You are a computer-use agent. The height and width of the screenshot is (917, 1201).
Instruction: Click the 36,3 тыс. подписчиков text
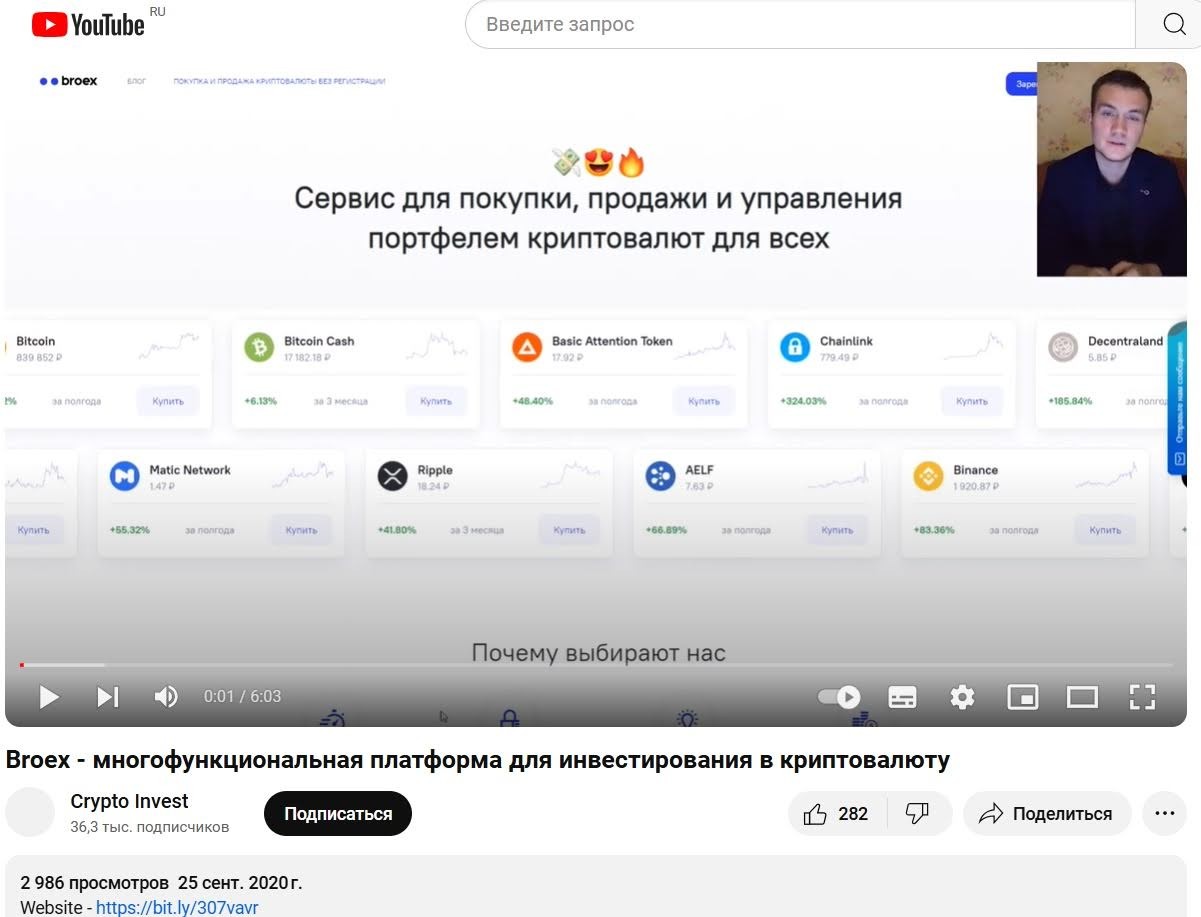150,827
